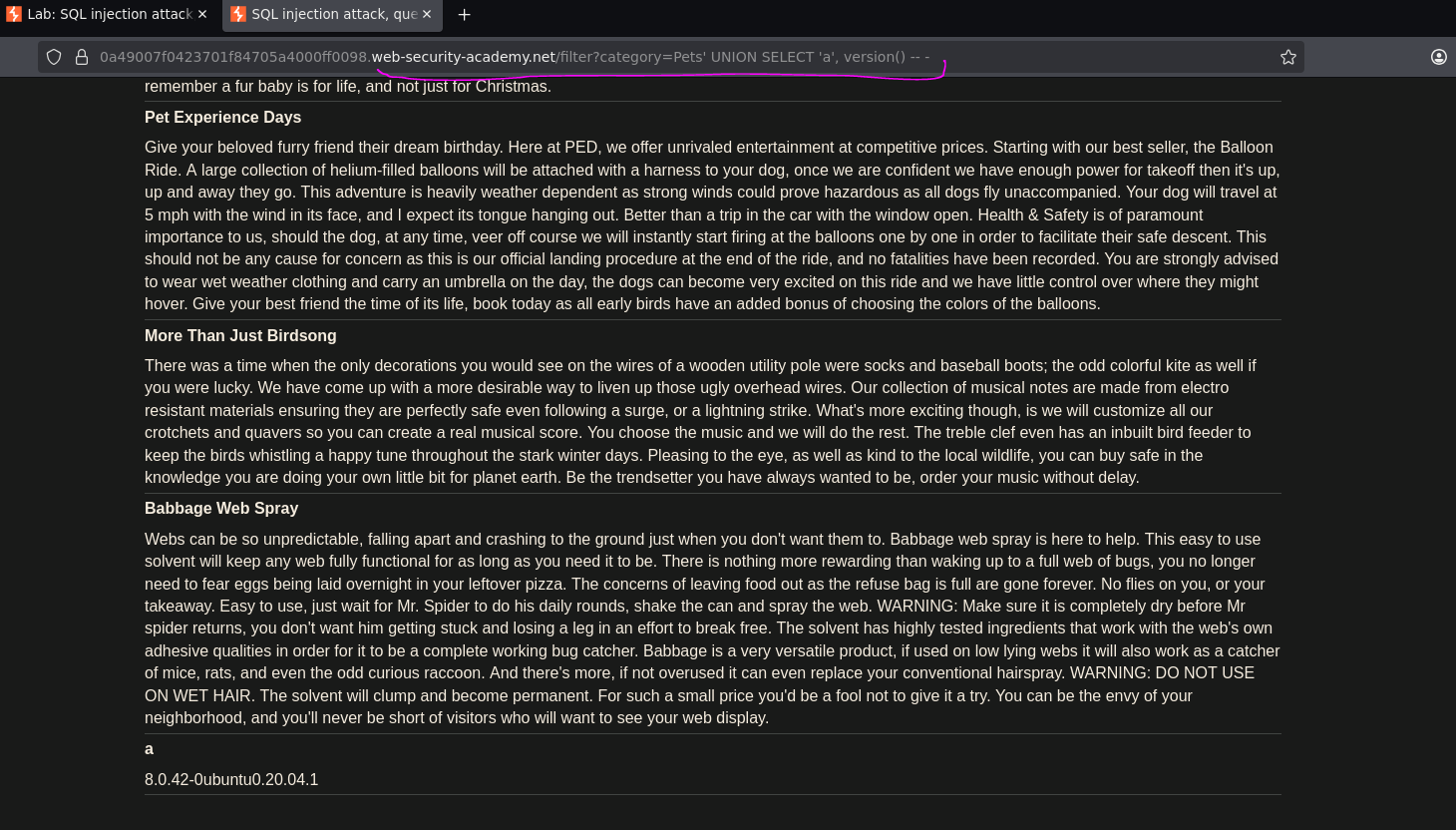Close the 'Lab: SQL injection attack' tab
Screen dimensions: 1456x830
click(x=202, y=14)
